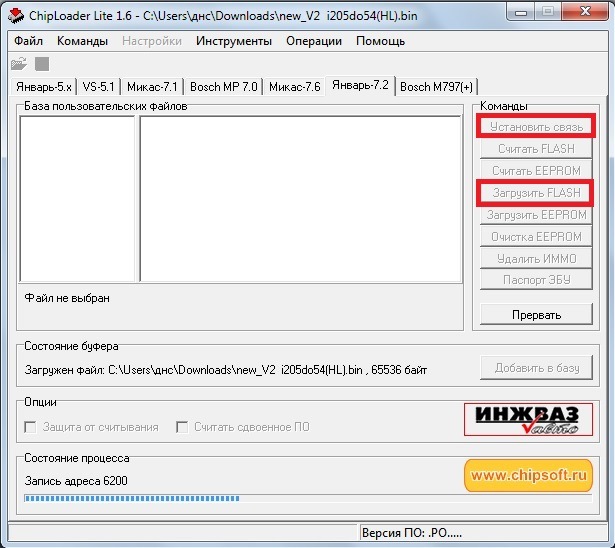615x548 pixels.
Task: Click the gray stop square toolbar icon
Action: point(42,64)
